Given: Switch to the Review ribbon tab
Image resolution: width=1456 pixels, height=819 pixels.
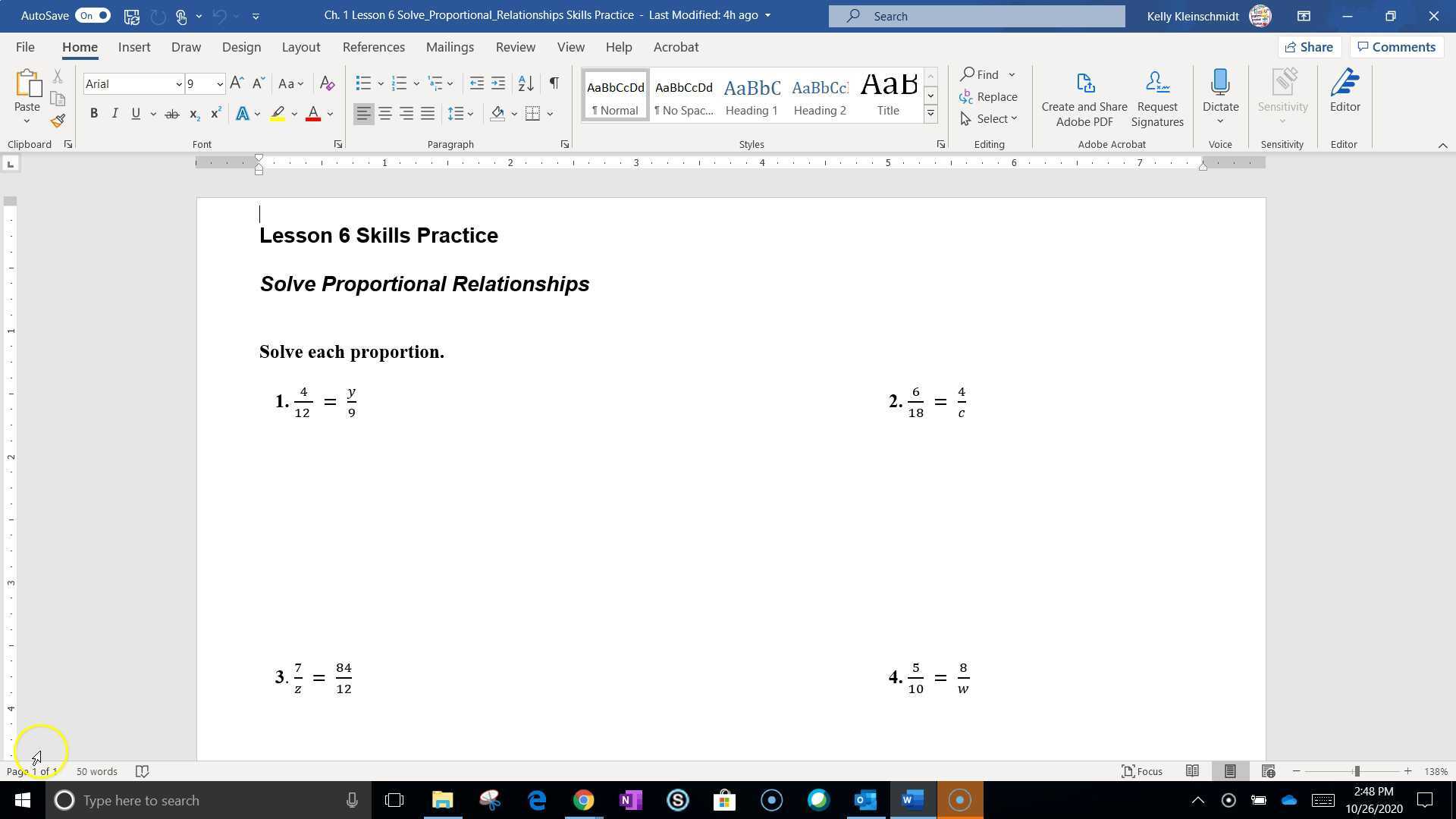Looking at the screenshot, I should coord(515,47).
